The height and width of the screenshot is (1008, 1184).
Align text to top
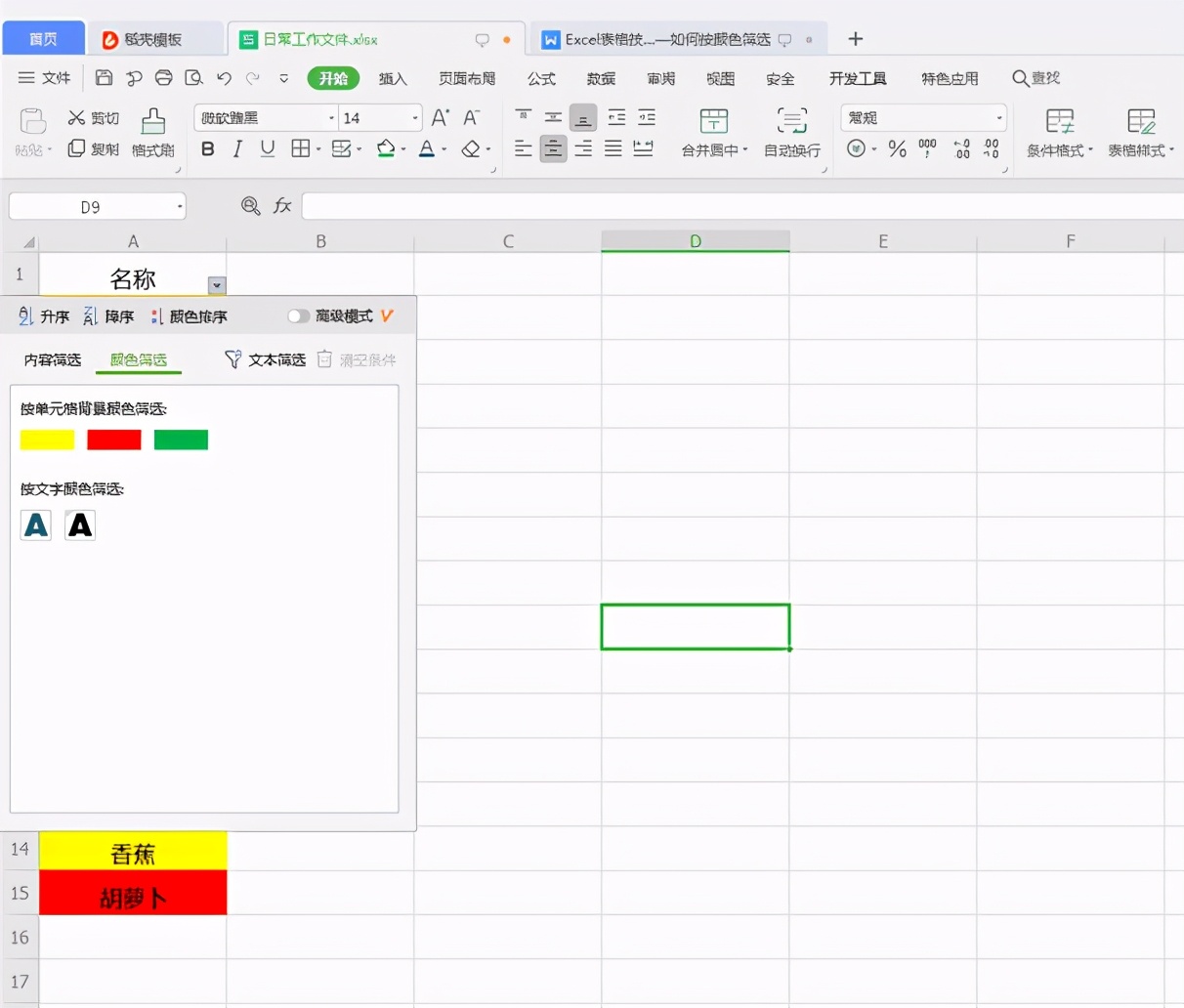[524, 118]
